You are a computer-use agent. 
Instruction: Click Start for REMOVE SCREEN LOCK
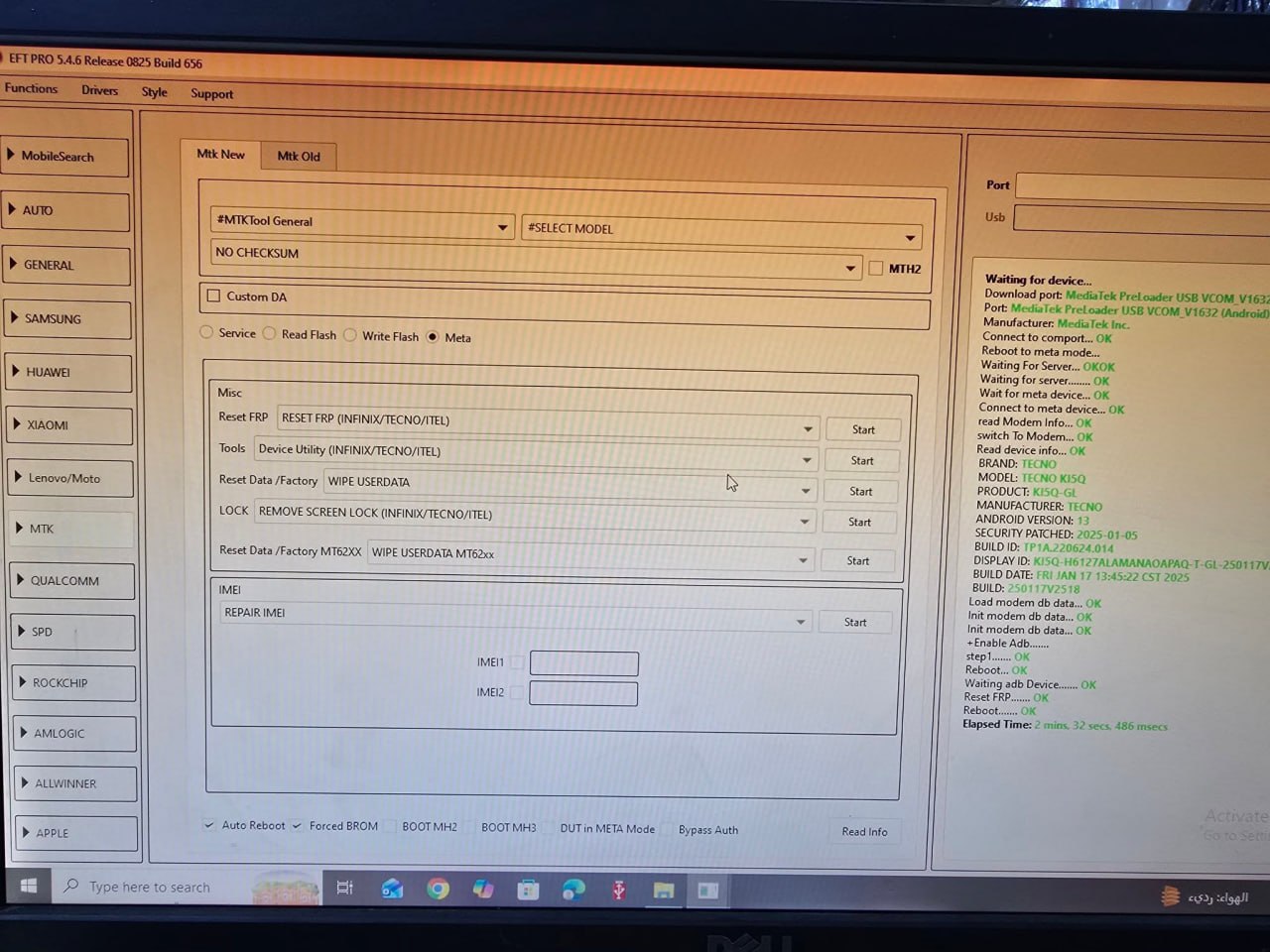point(859,522)
